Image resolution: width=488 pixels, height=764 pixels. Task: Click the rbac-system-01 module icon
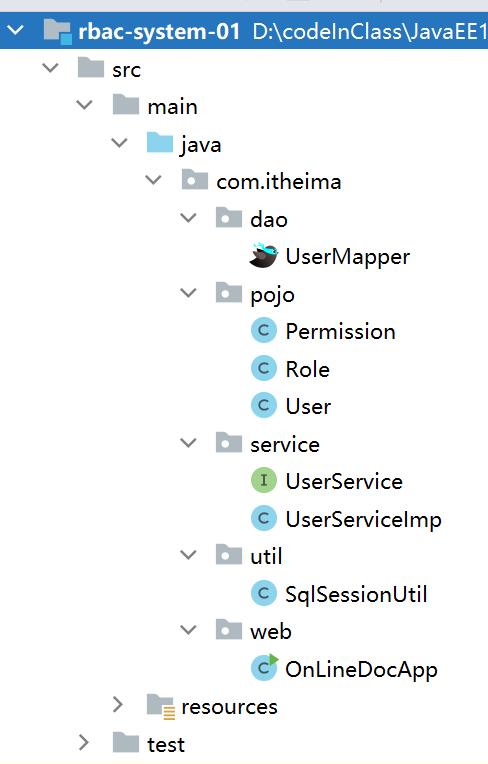click(57, 31)
